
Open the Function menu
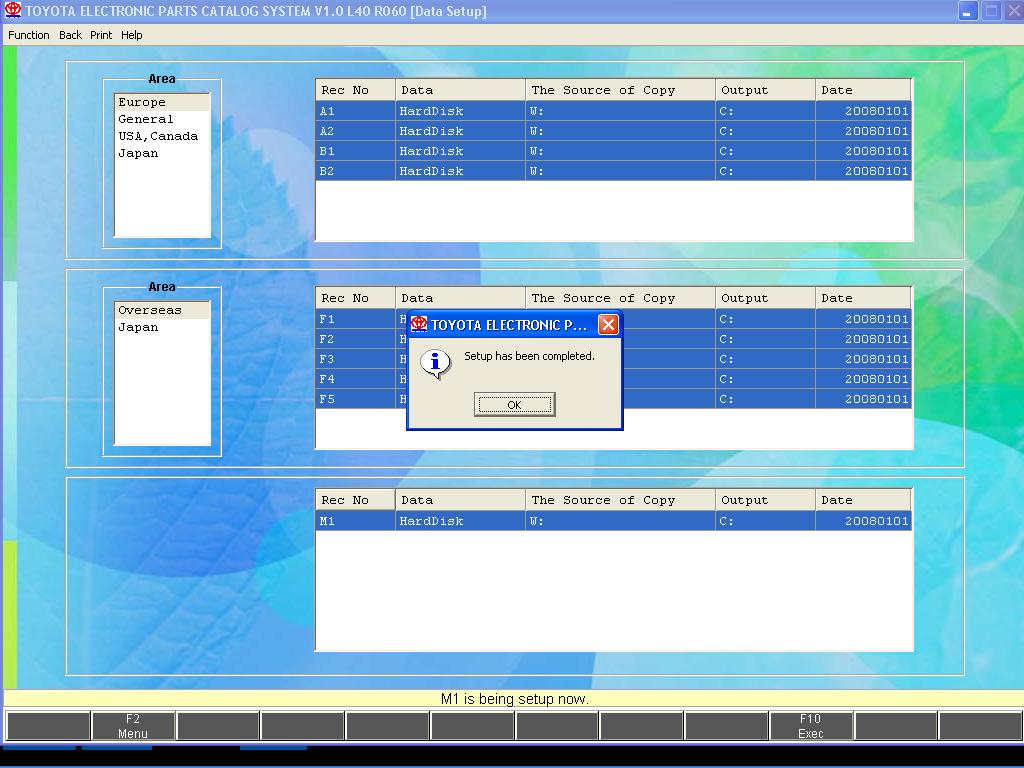coord(29,35)
